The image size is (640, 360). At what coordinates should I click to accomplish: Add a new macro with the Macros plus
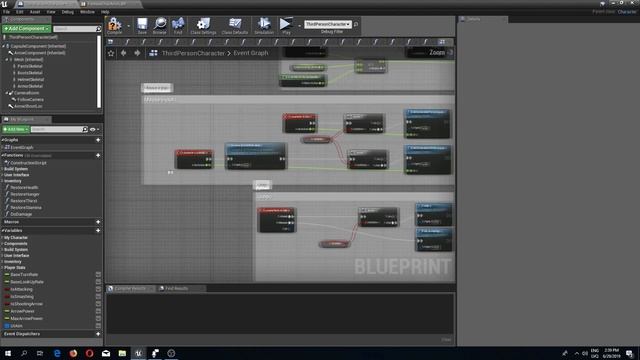point(98,222)
